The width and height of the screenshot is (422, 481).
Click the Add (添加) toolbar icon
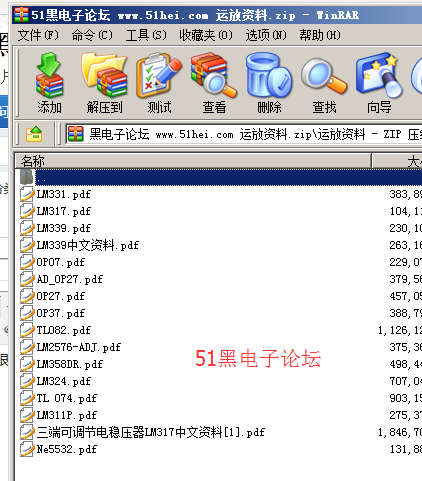[x=49, y=83]
